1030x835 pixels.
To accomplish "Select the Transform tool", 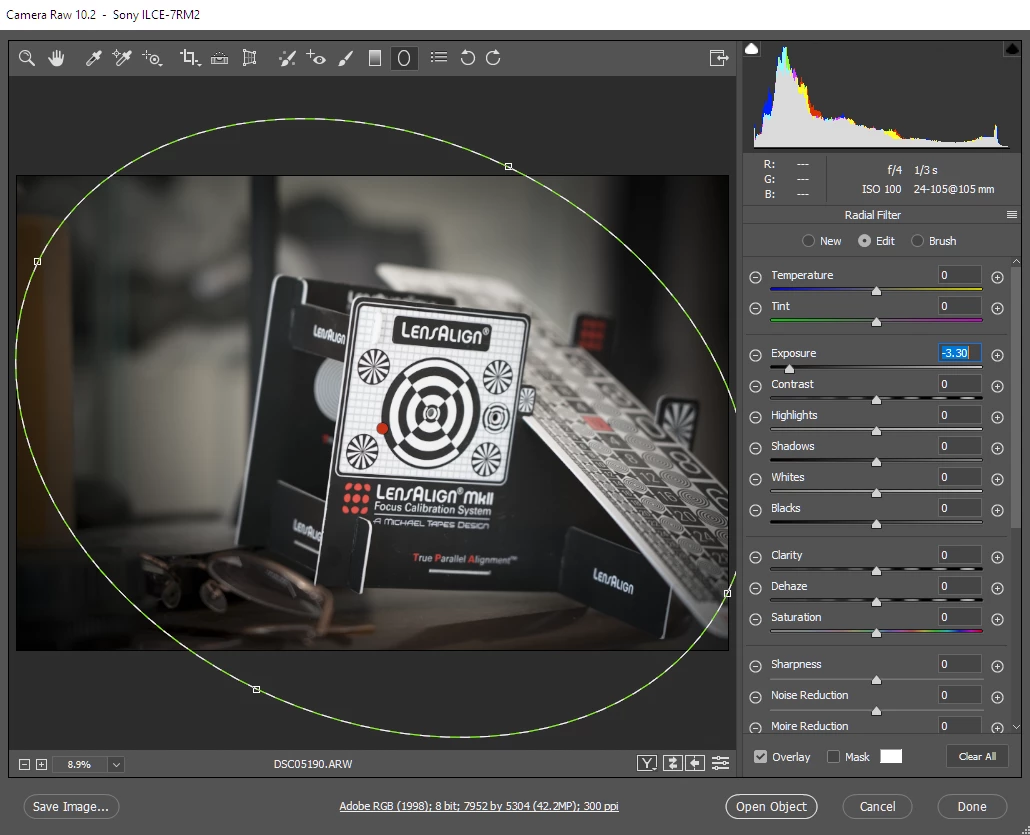I will [250, 58].
